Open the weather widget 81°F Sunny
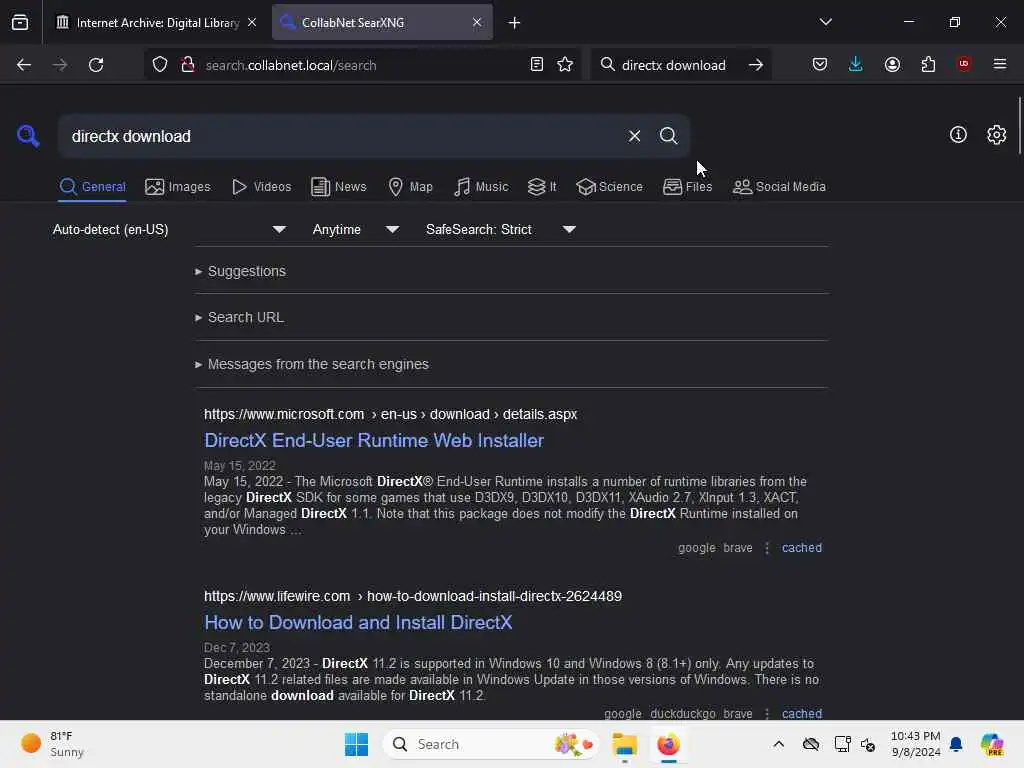The image size is (1024, 768). (52, 744)
